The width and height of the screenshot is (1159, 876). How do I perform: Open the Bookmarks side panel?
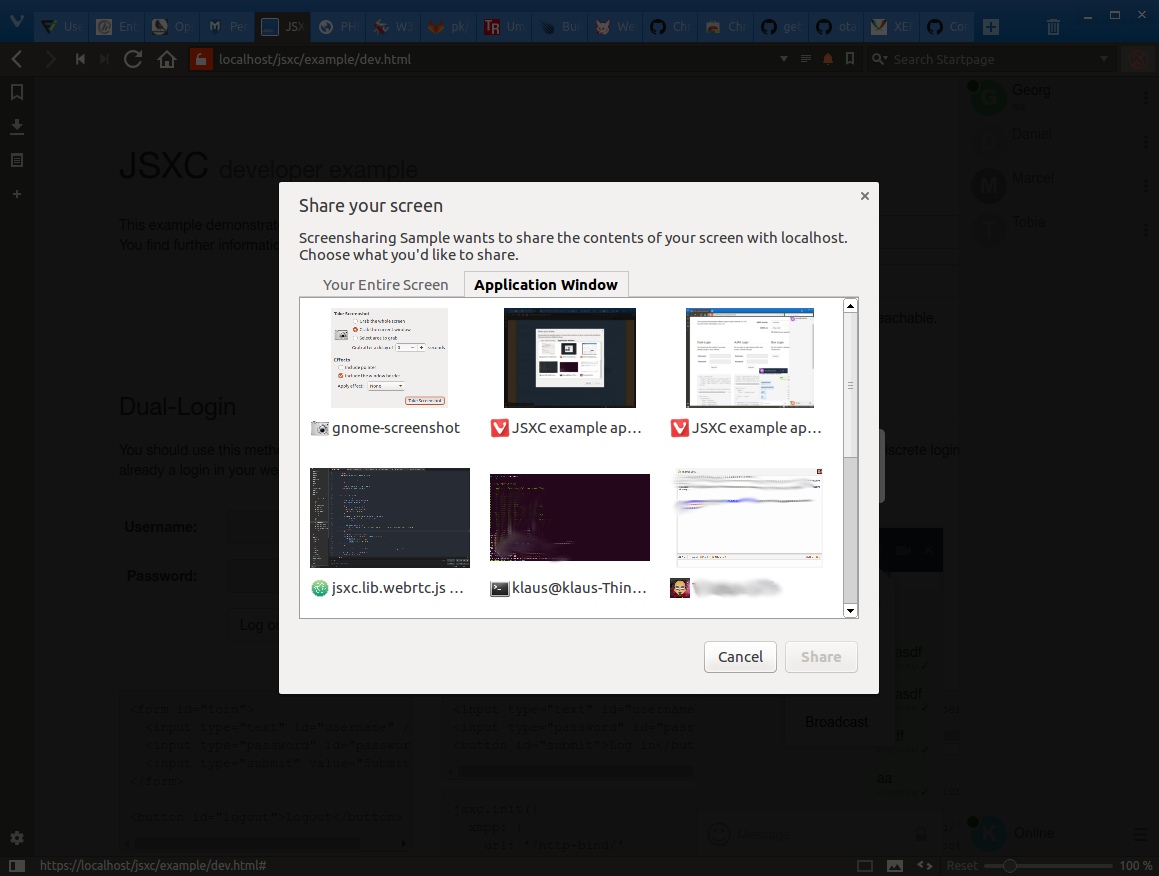tap(16, 92)
